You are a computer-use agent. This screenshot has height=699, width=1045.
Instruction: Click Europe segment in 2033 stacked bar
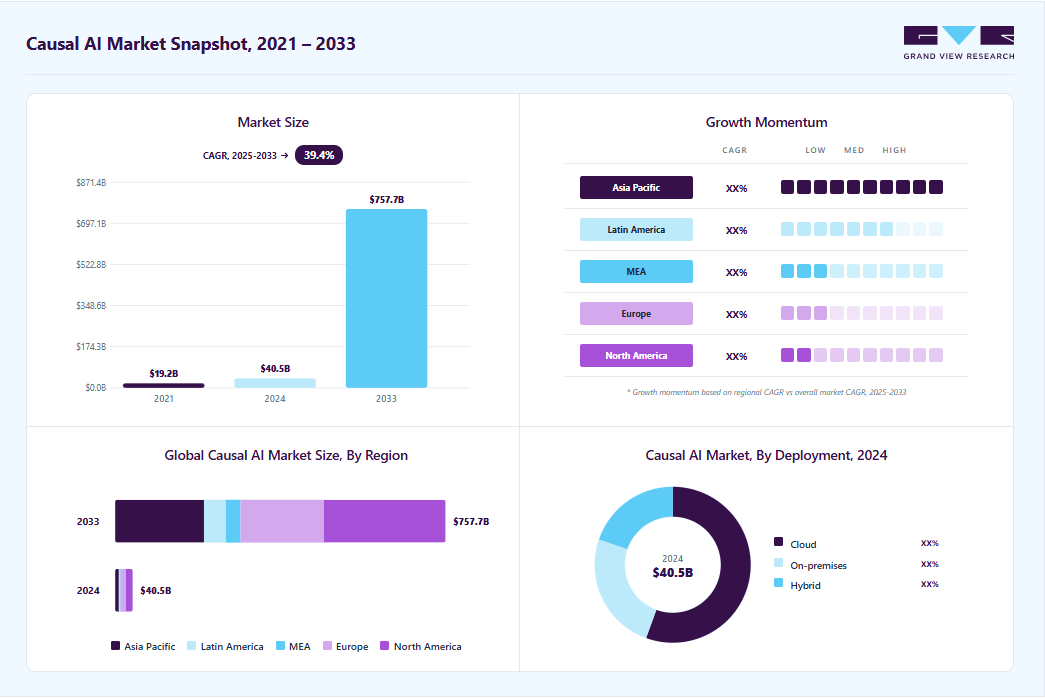[x=282, y=521]
